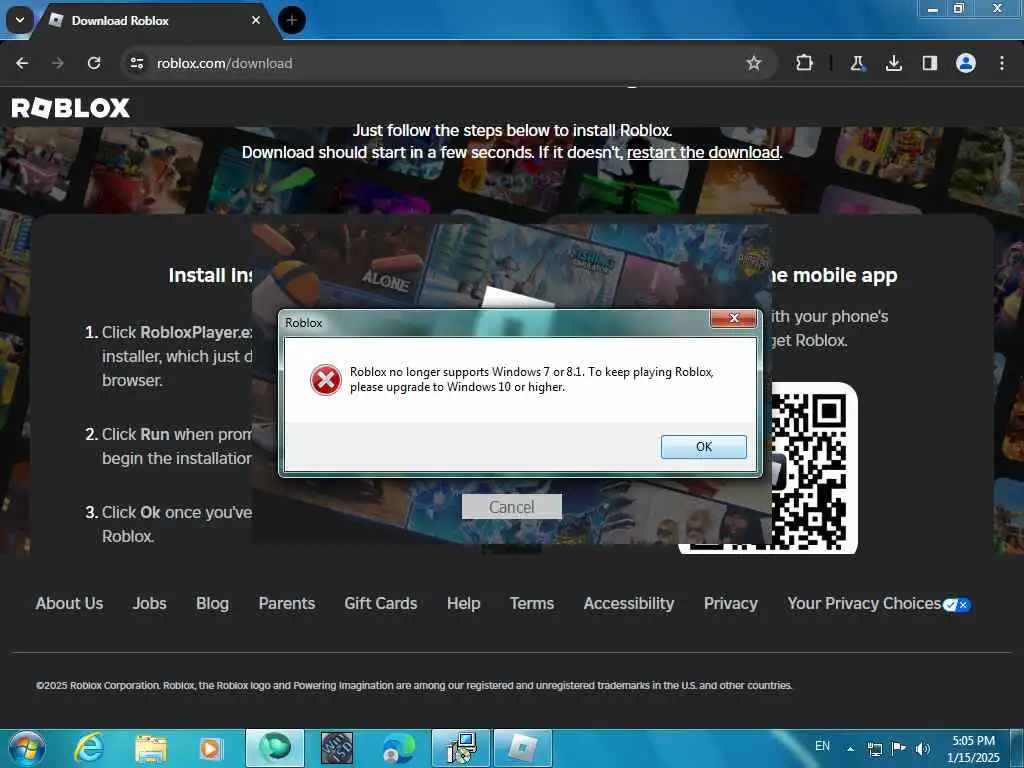Image resolution: width=1024 pixels, height=768 pixels.
Task: Select the Download Roblox tab
Action: (152, 20)
